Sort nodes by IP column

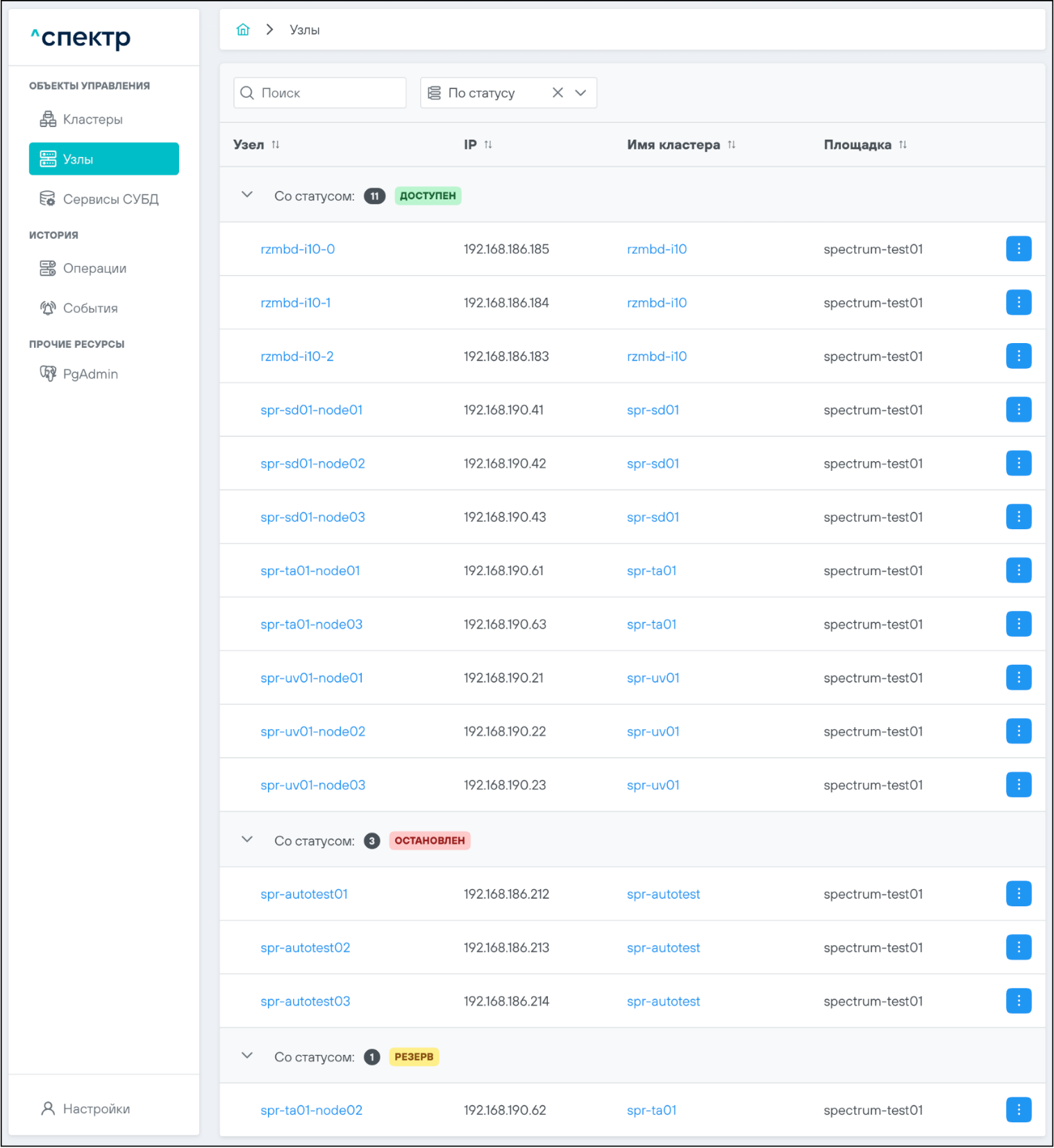pos(488,144)
